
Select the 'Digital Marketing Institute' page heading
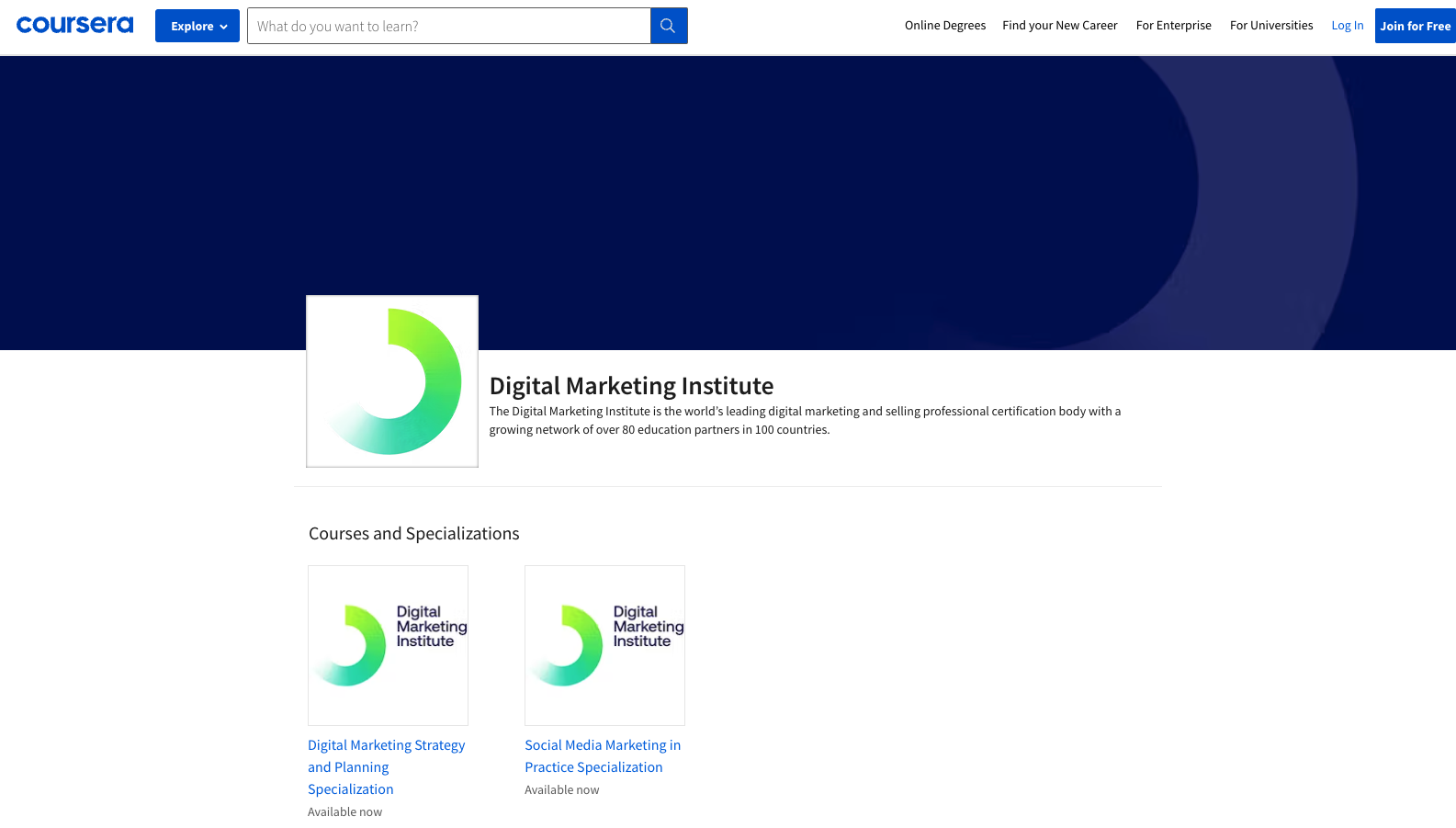point(631,386)
